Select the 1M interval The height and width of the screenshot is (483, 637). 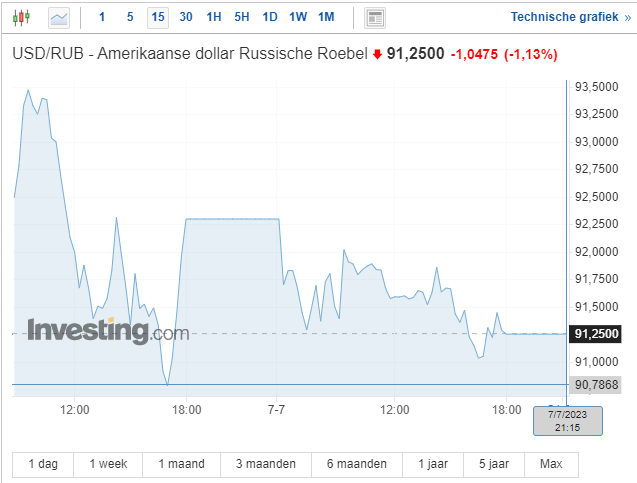[326, 17]
